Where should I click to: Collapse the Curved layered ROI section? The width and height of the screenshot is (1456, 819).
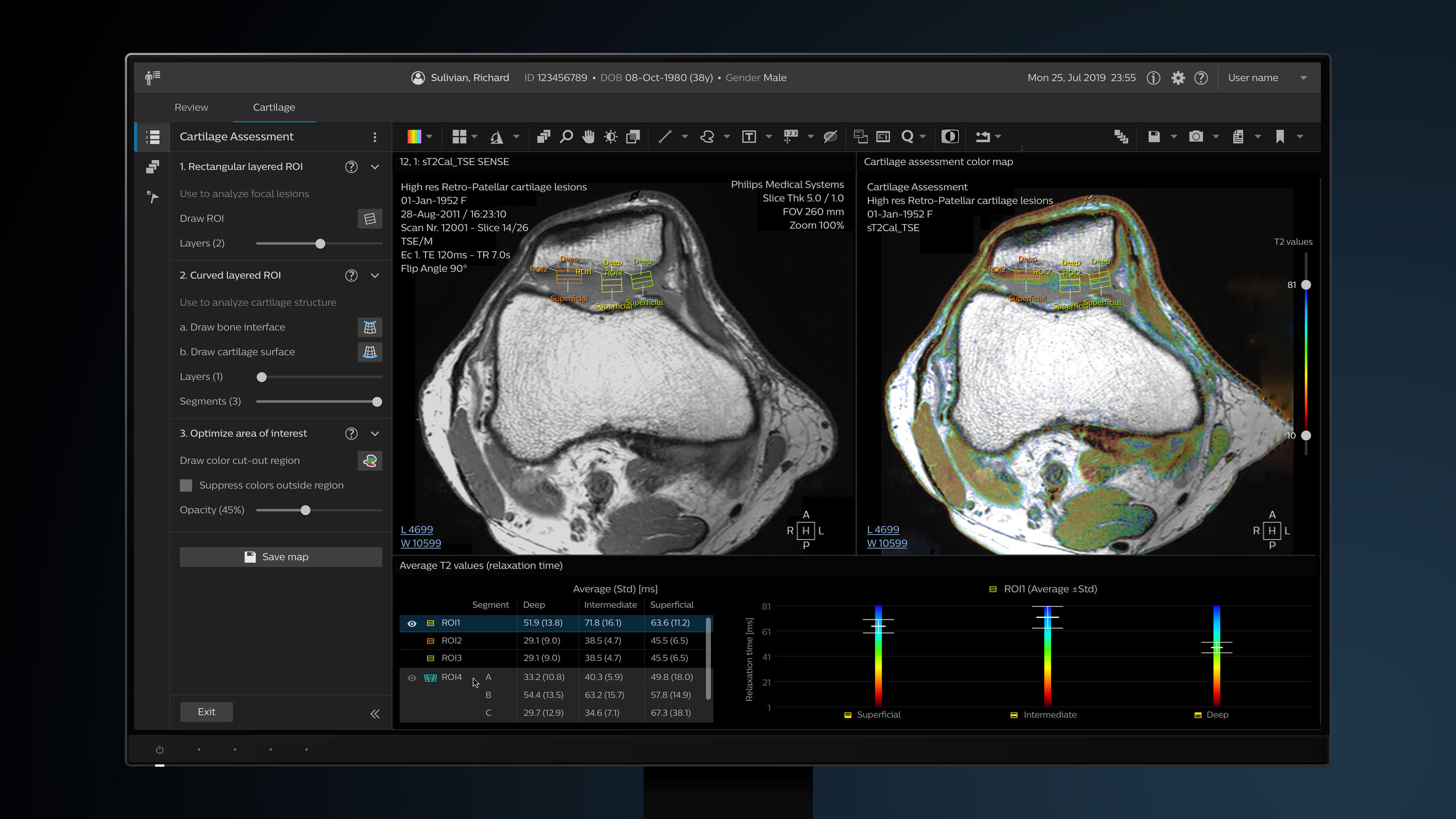tap(375, 275)
